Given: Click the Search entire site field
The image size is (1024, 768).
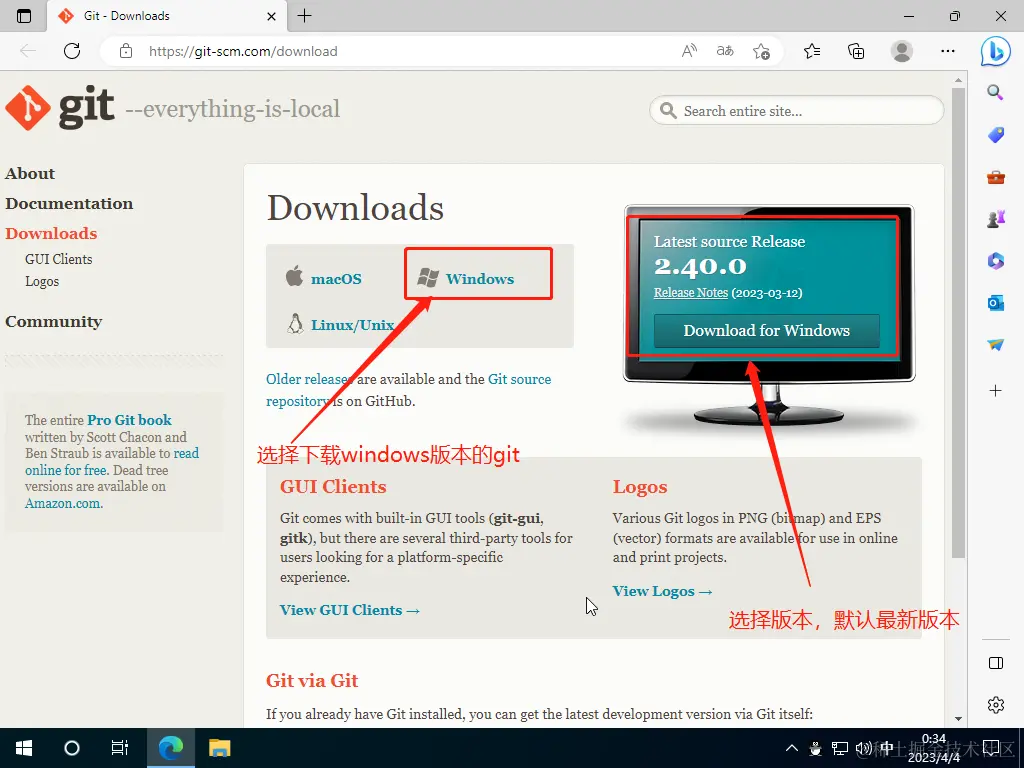Looking at the screenshot, I should 797,110.
